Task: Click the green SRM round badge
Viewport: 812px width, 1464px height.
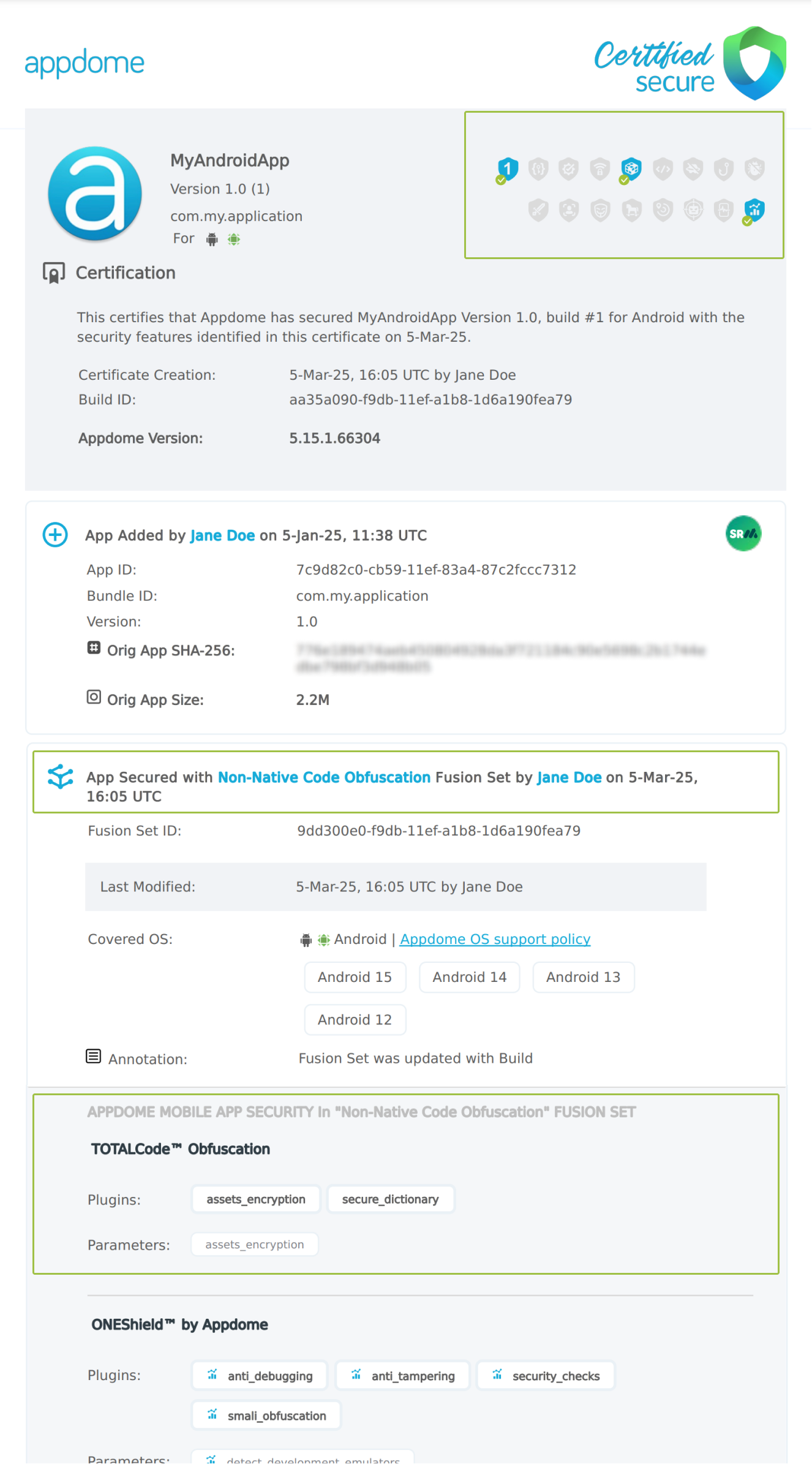Action: point(743,534)
